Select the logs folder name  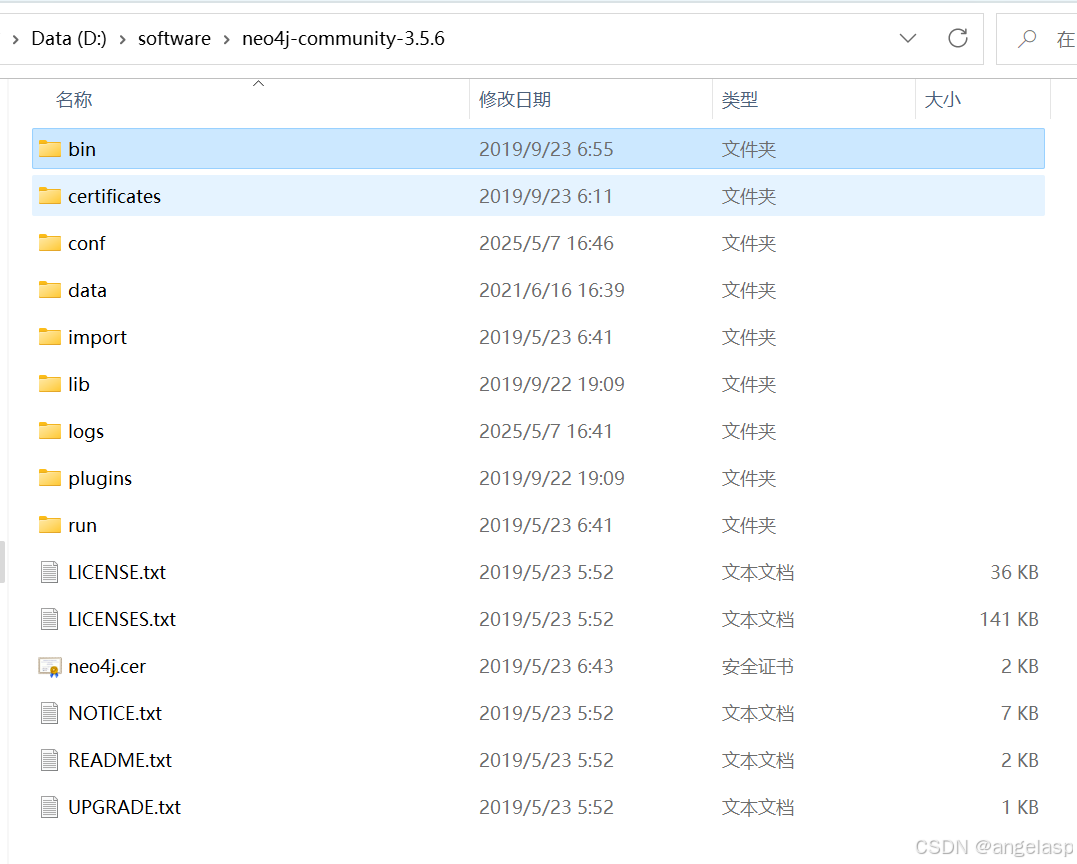86,431
